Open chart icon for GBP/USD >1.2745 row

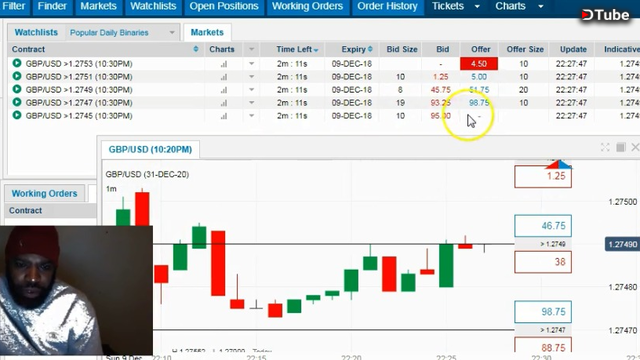[x=224, y=116]
